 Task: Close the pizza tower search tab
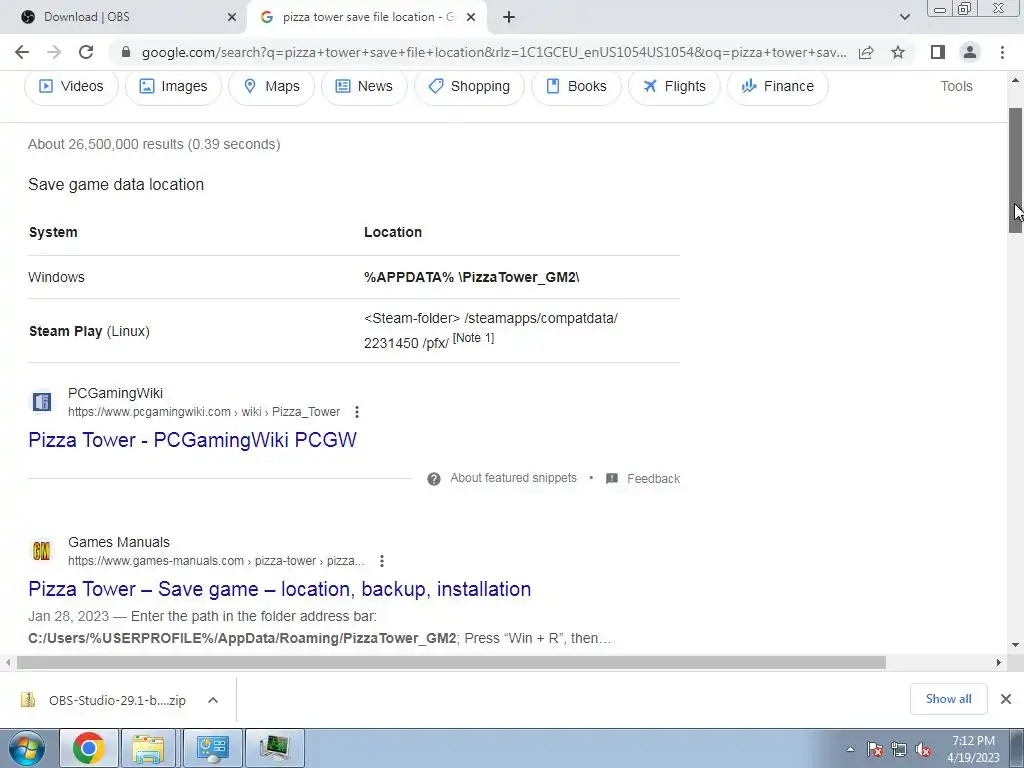click(471, 18)
